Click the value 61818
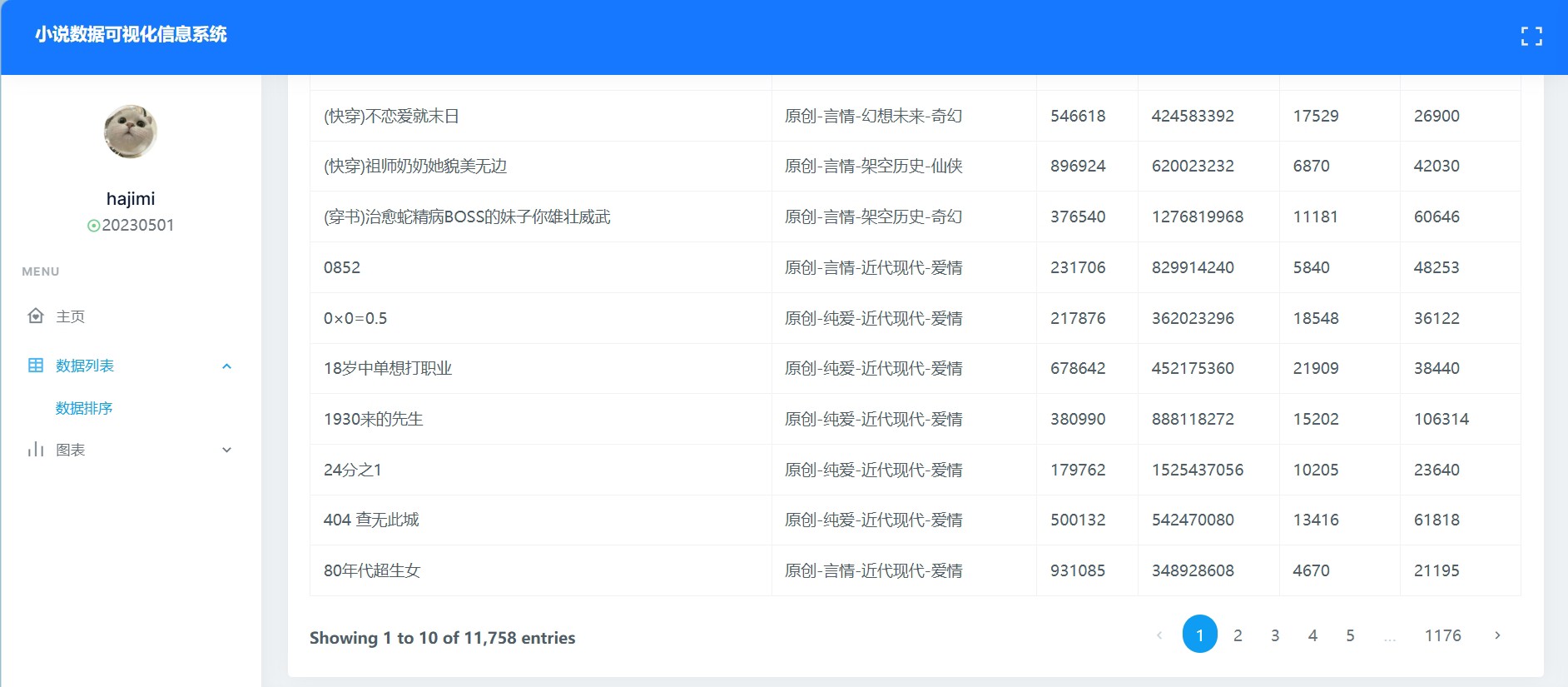This screenshot has height=687, width=1568. [x=1437, y=520]
